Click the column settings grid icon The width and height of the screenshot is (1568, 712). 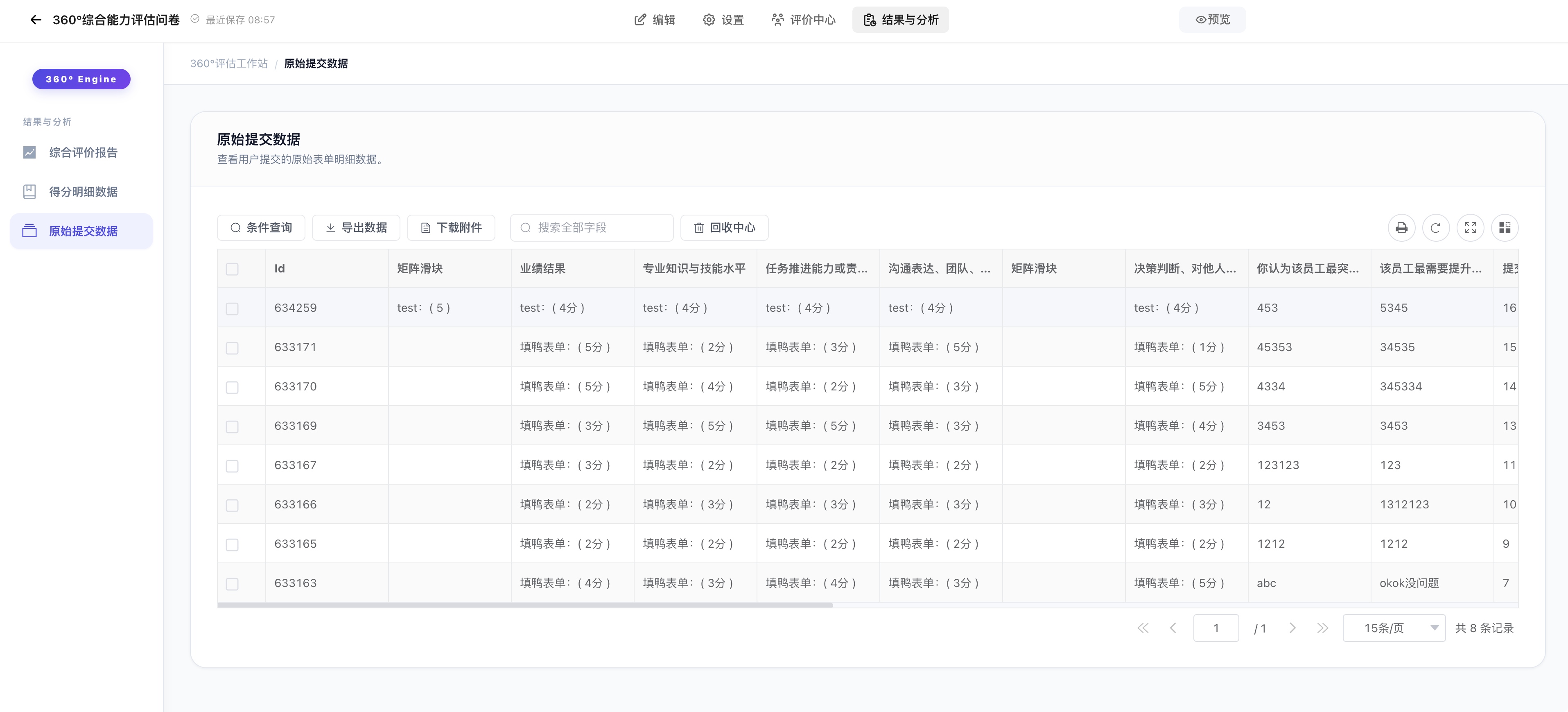coord(1505,228)
